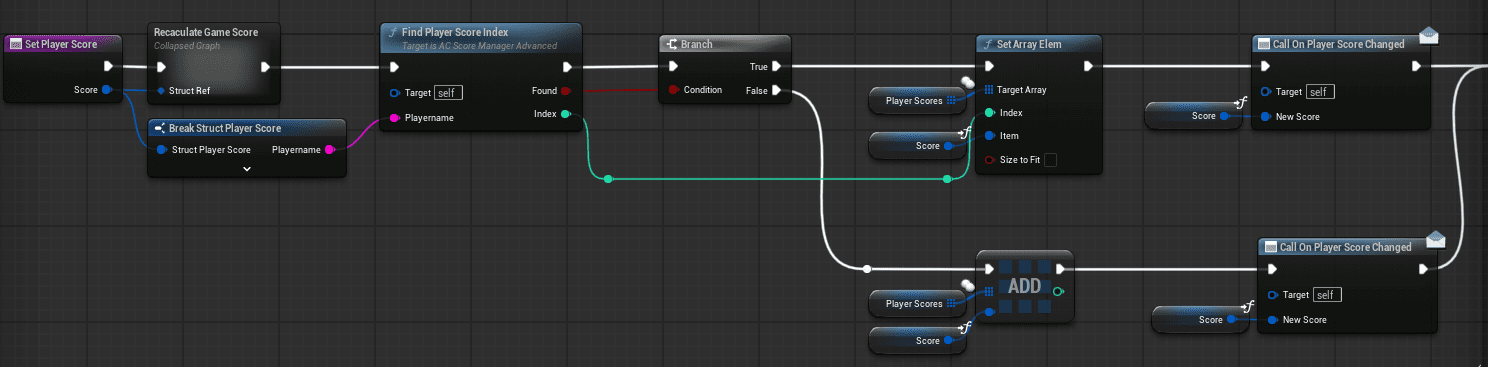The image size is (1488, 367).
Task: Select the Score variable node feeding Set Array Elem Item
Action: click(917, 145)
